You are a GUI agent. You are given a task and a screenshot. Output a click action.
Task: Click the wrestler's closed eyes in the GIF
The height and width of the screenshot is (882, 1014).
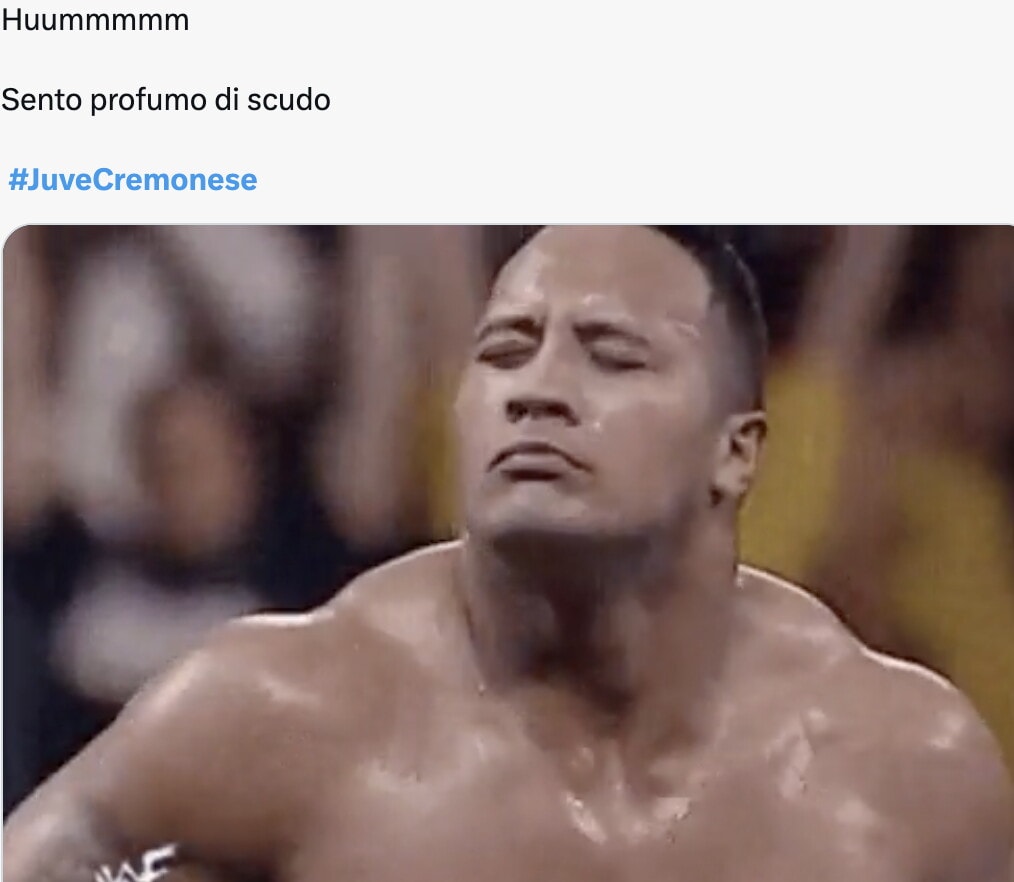point(561,354)
